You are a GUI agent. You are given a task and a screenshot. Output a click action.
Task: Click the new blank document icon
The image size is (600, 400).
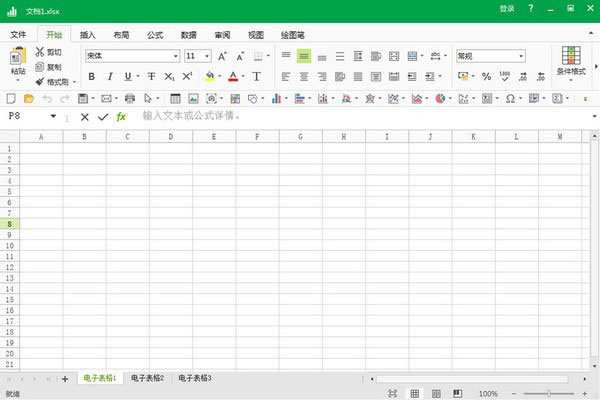[x=11, y=99]
